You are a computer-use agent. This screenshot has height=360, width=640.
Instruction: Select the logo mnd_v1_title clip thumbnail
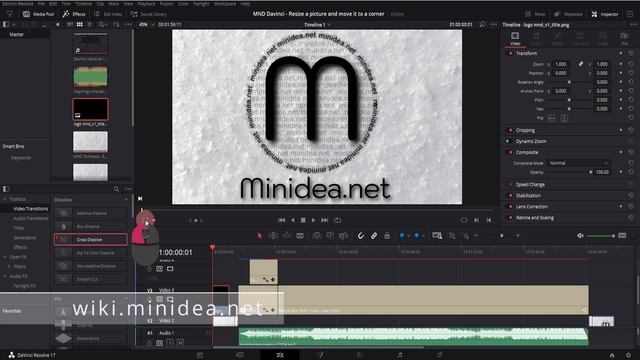coord(90,109)
